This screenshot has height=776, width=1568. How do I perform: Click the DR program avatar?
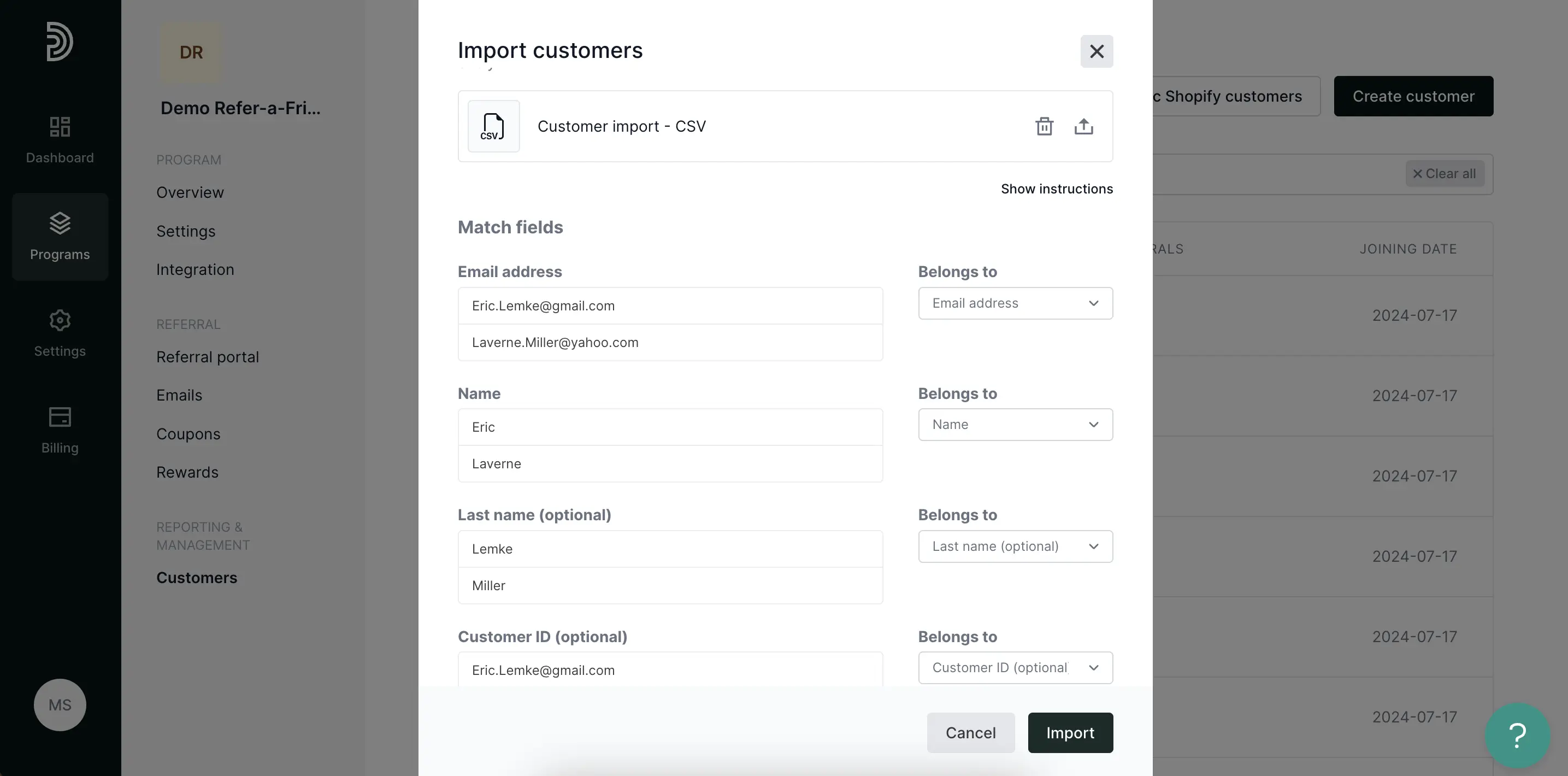[x=191, y=52]
